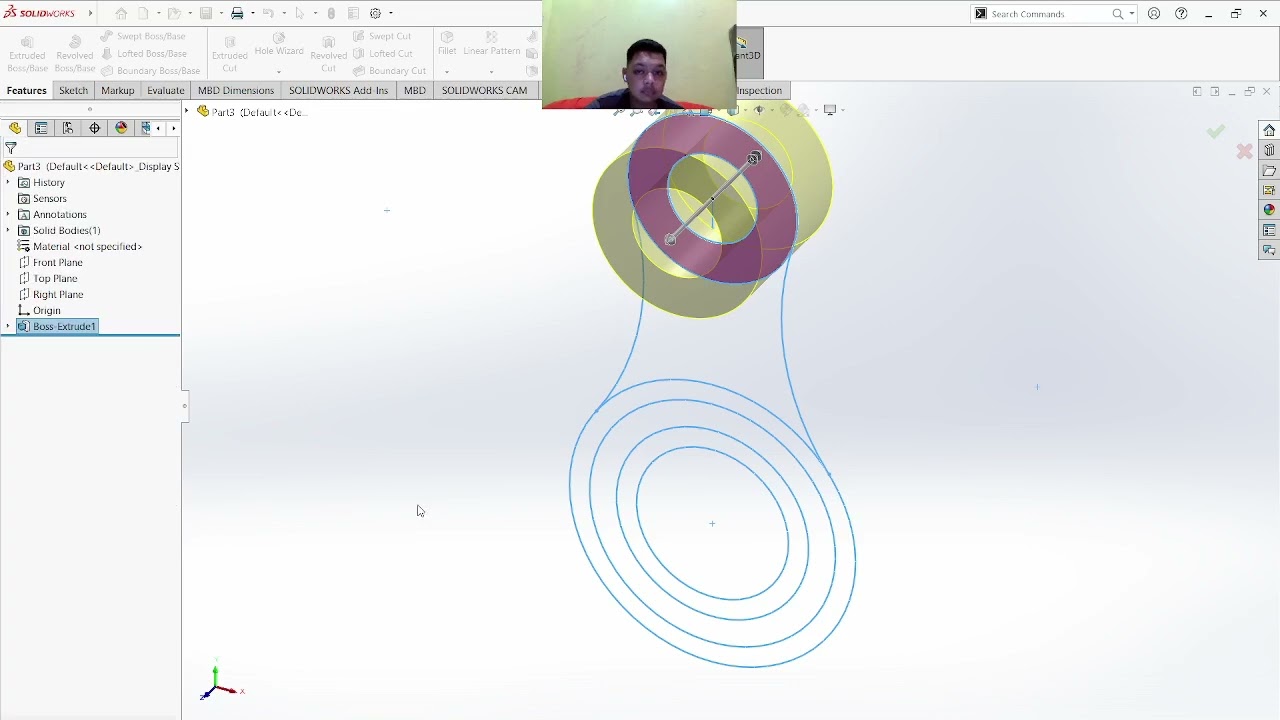Click the Undo icon
The image size is (1280, 720).
click(x=268, y=13)
